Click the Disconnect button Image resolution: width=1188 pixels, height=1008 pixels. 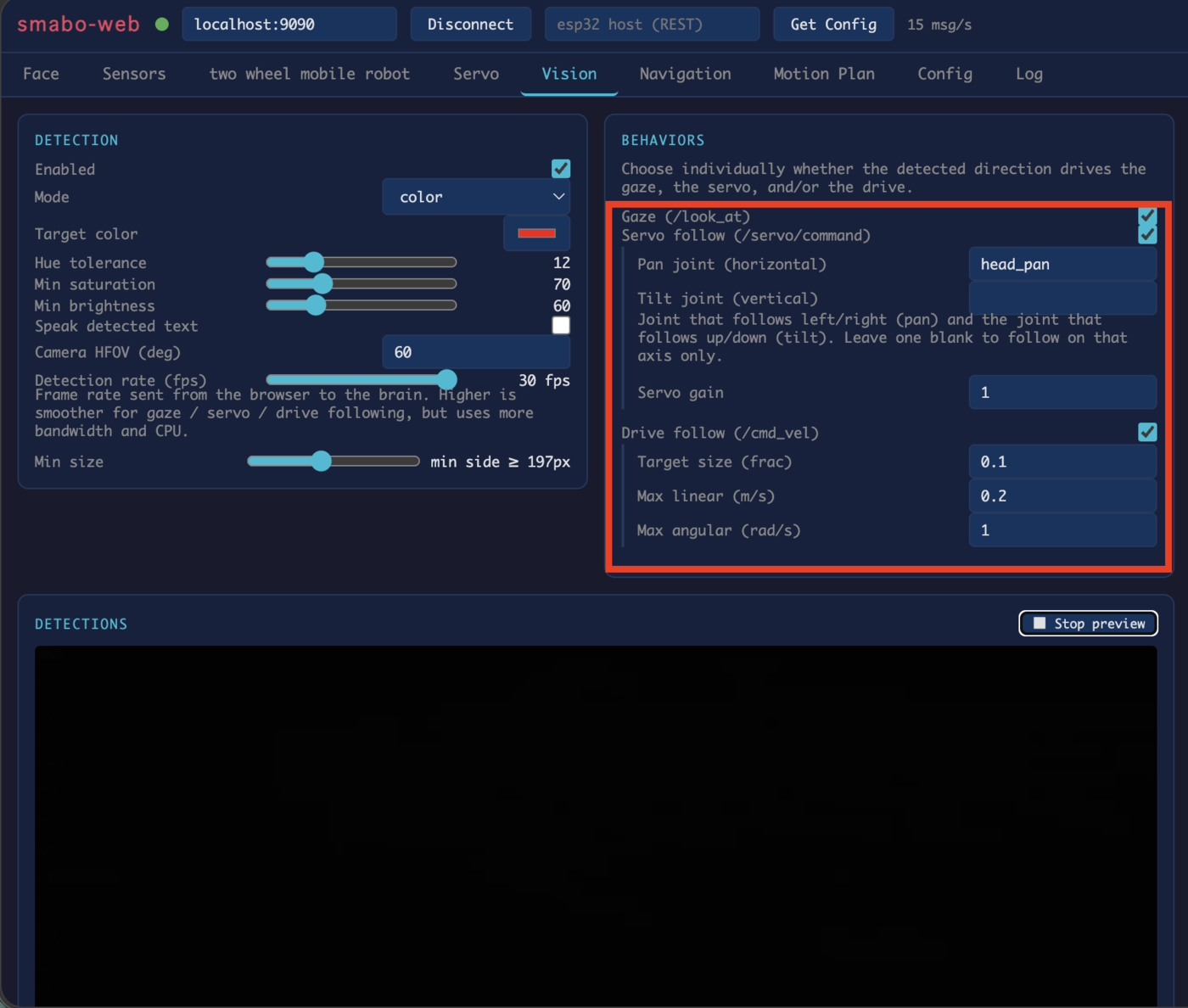470,24
